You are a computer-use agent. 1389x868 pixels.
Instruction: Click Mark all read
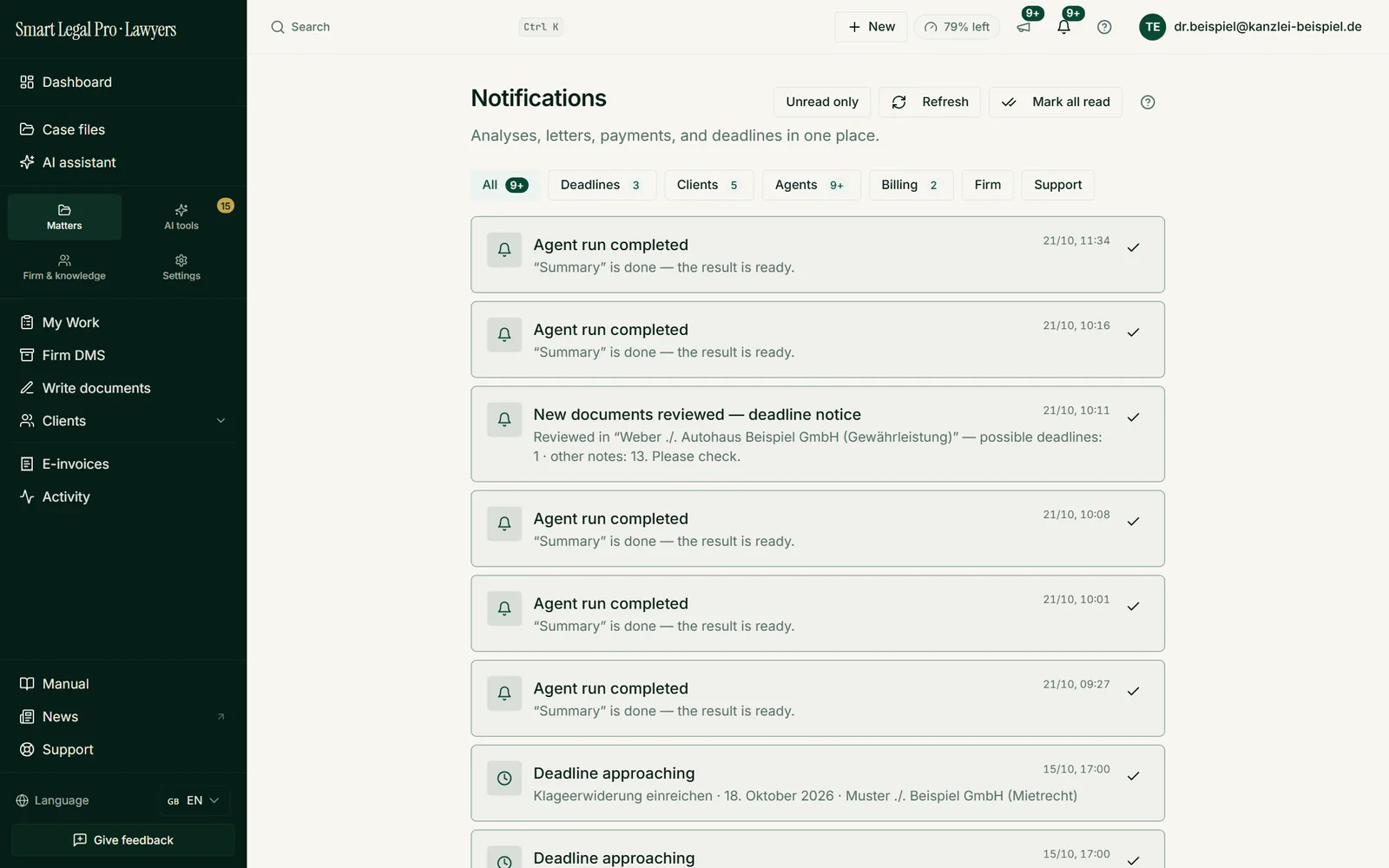point(1056,102)
